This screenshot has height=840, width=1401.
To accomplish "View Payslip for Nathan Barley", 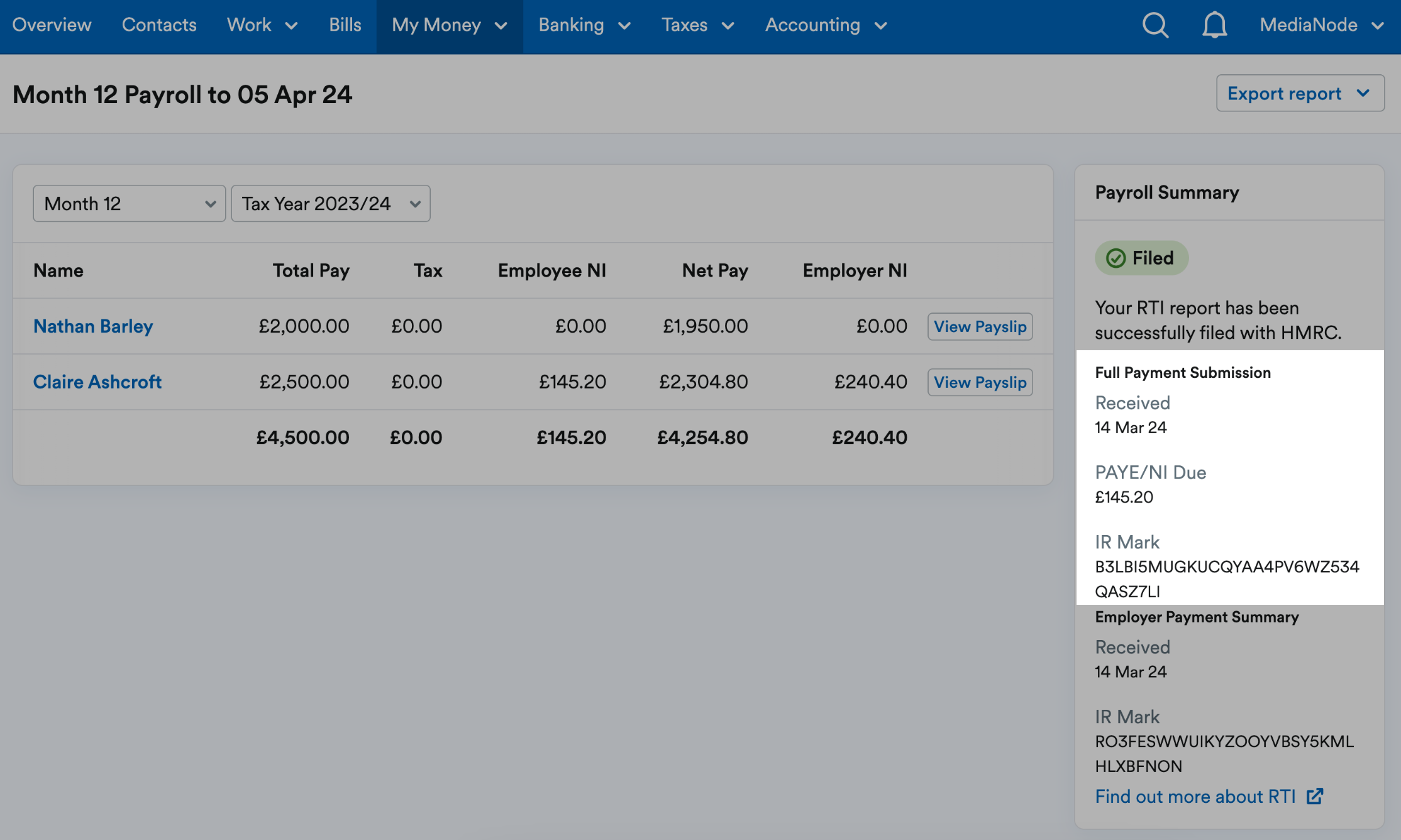I will [x=980, y=326].
